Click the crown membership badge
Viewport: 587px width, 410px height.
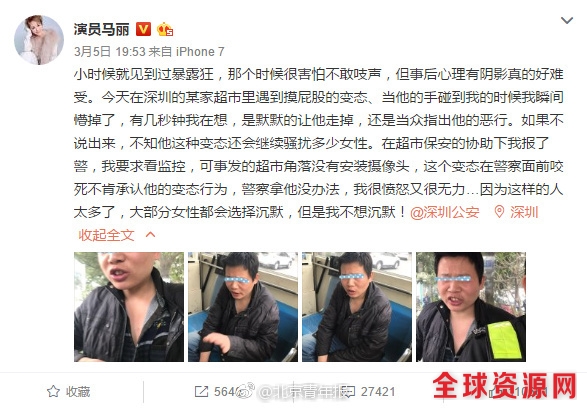coord(165,29)
